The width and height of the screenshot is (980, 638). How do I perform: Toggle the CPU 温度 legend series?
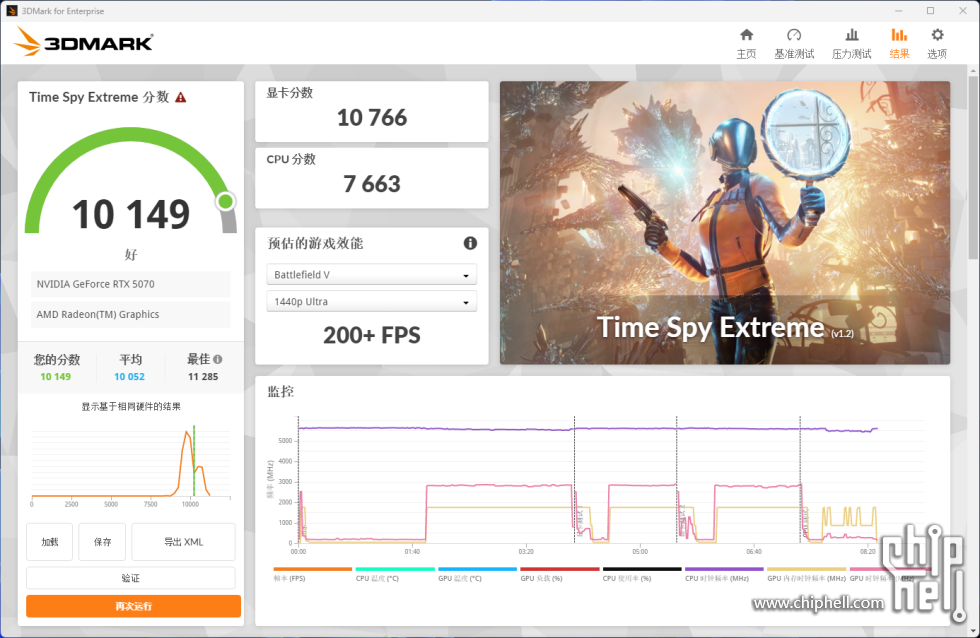coord(377,578)
